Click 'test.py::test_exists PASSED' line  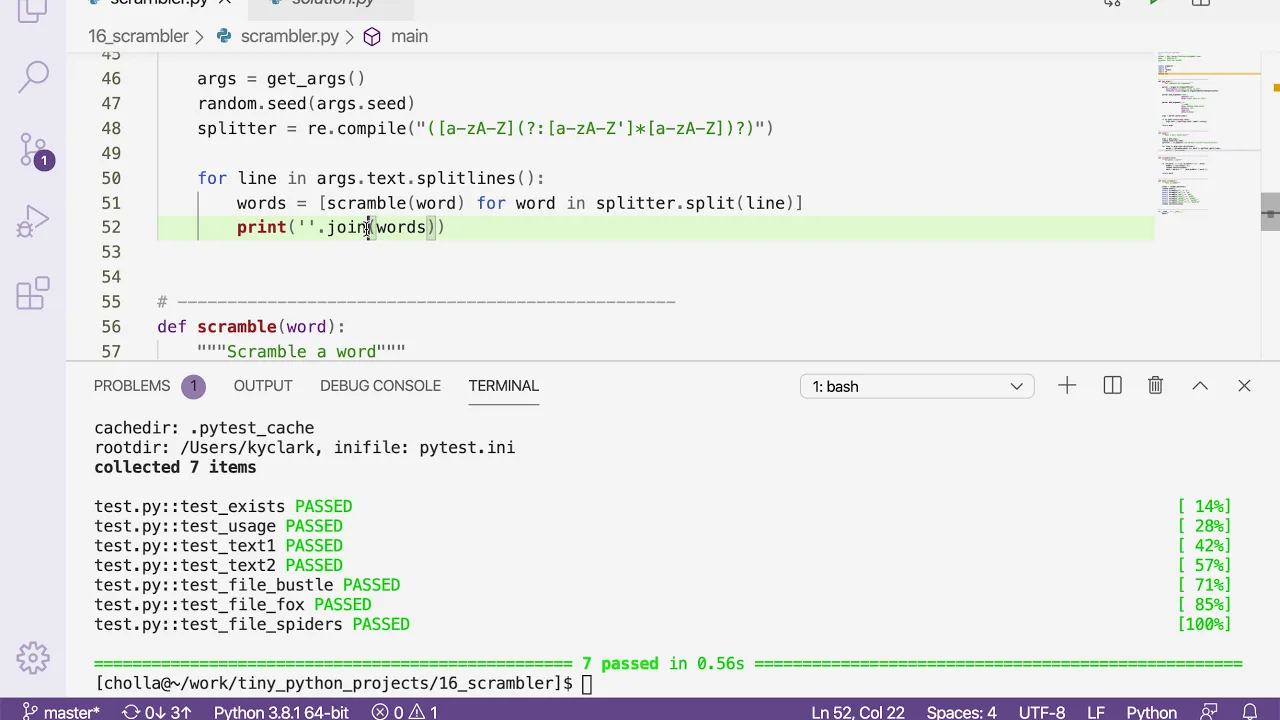(223, 507)
